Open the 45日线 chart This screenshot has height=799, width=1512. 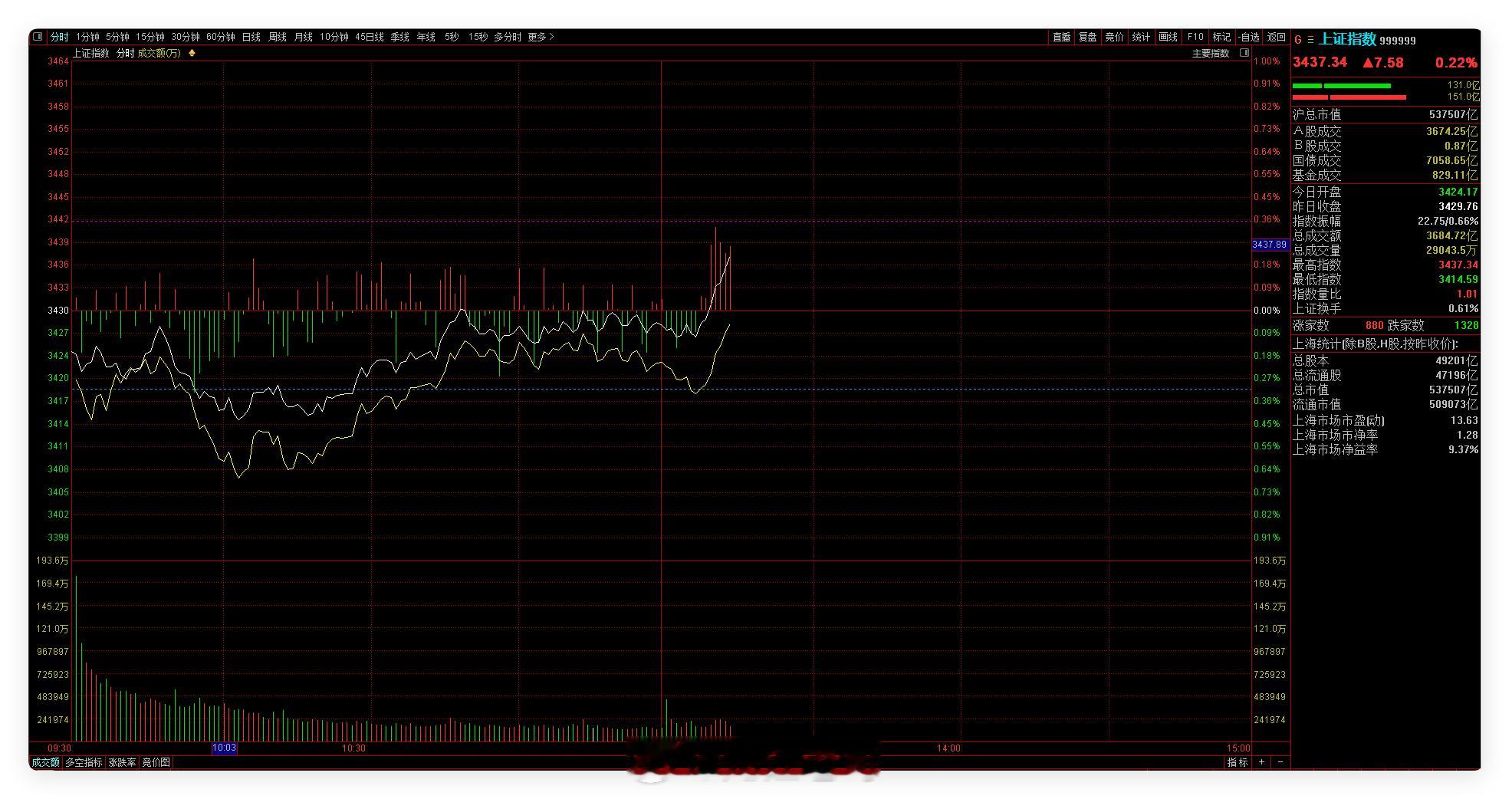click(x=370, y=37)
